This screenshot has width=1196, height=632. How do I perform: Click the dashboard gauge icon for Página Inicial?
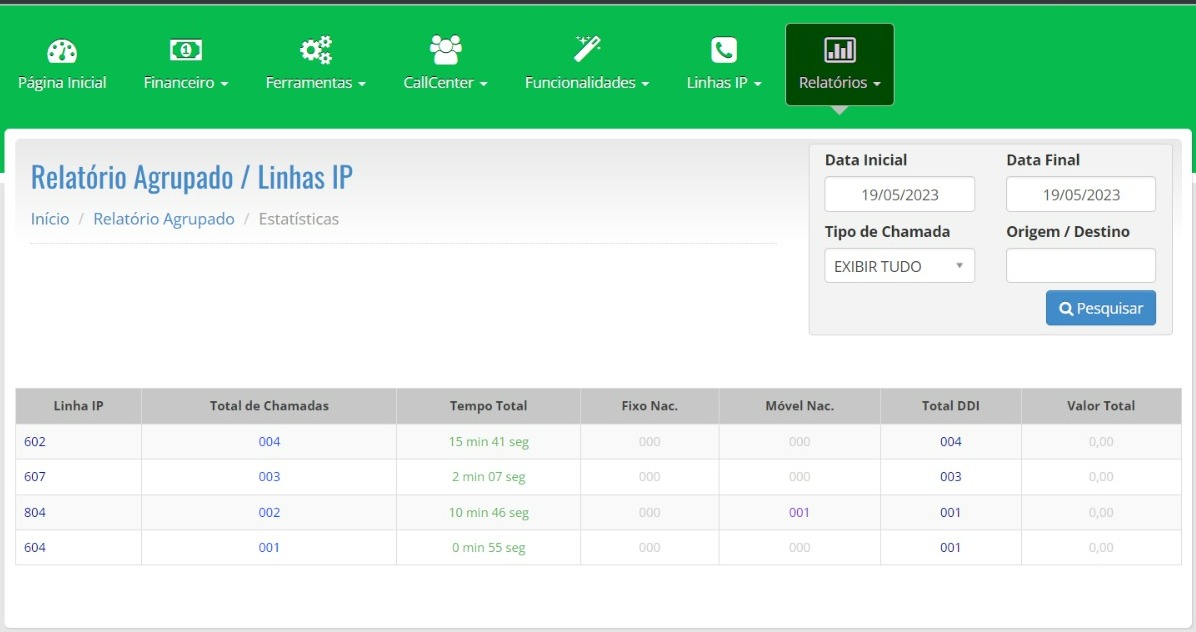62,50
